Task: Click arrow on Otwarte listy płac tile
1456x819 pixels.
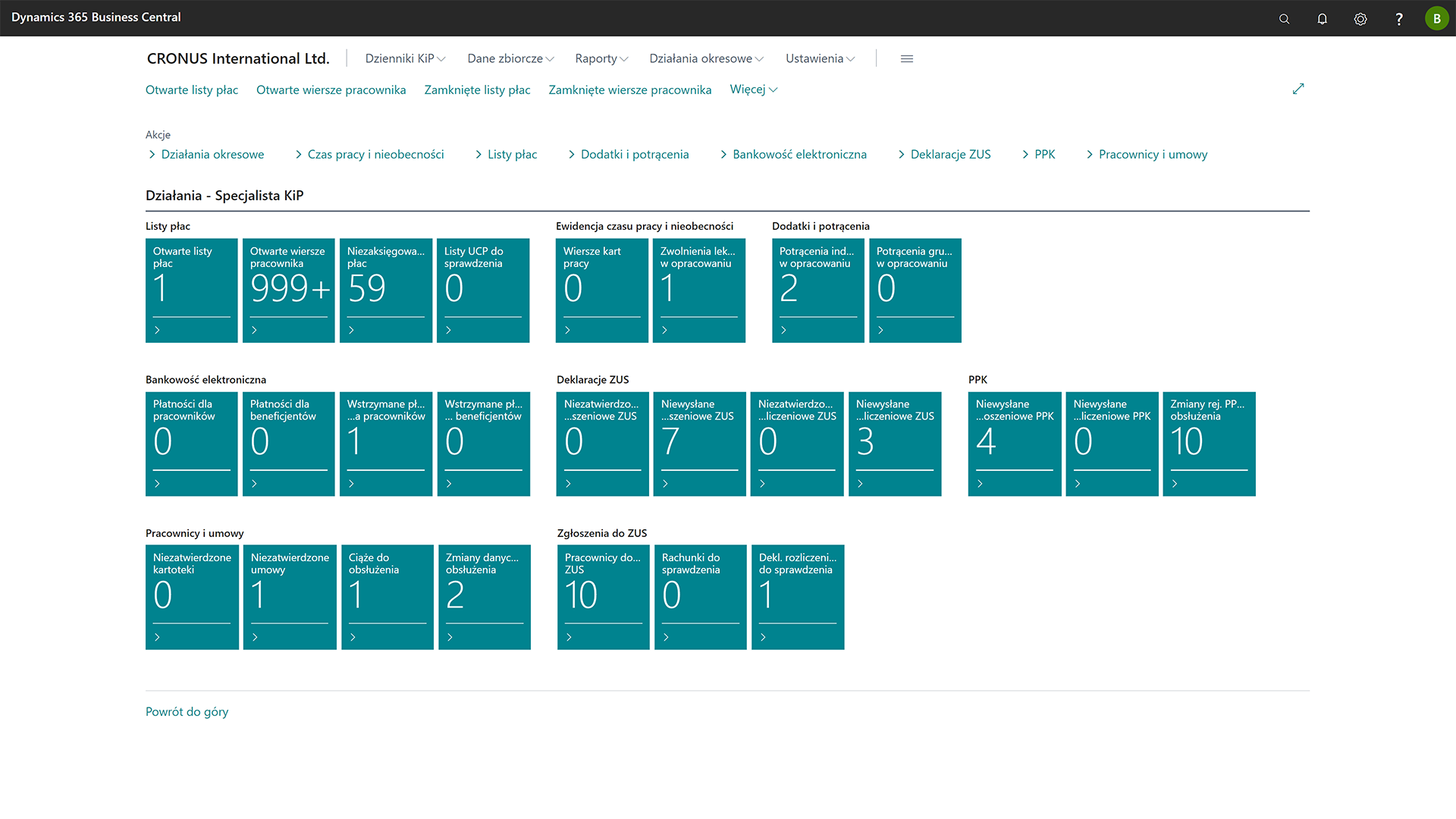Action: pyautogui.click(x=157, y=330)
